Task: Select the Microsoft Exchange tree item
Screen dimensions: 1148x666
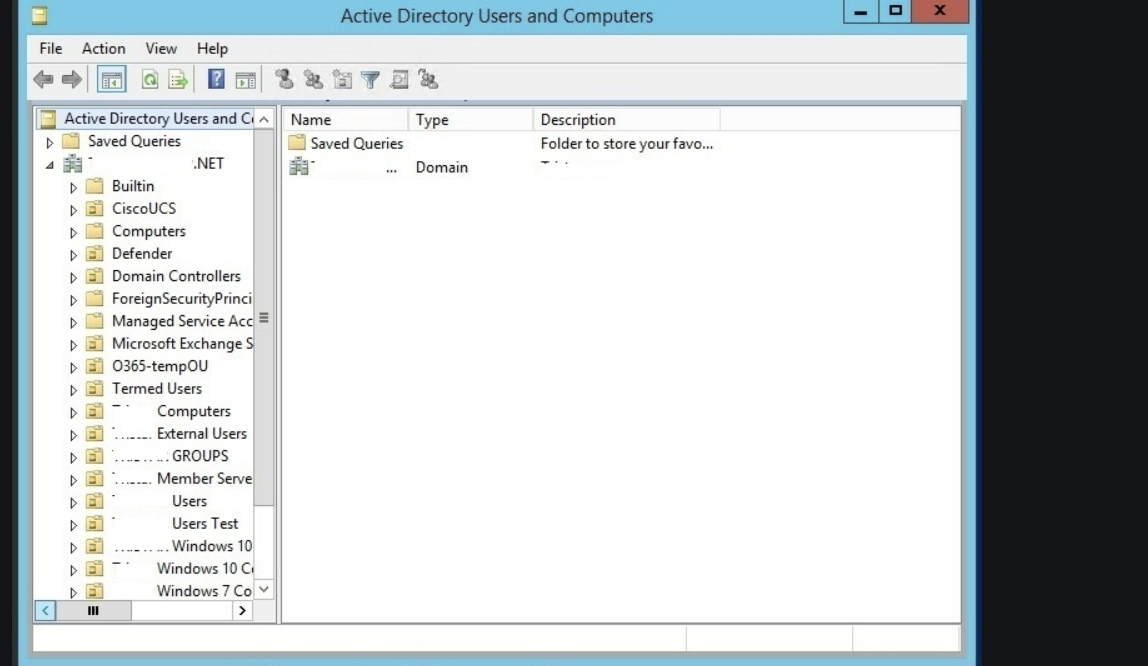Action: (182, 343)
